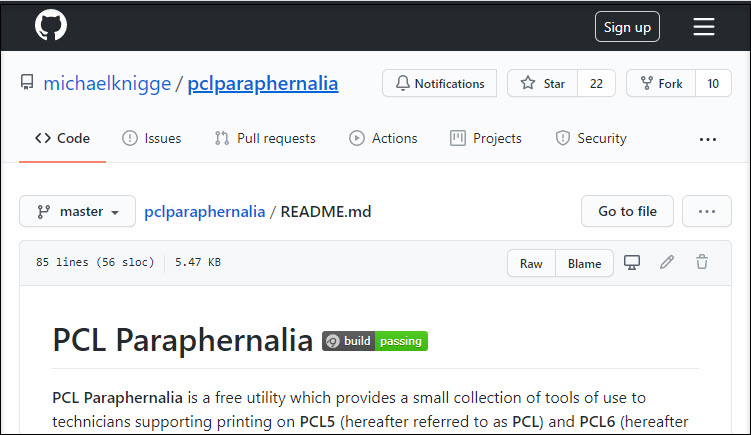View the 22 stargazers count
Viewport: 751px width, 435px height.
tap(596, 83)
